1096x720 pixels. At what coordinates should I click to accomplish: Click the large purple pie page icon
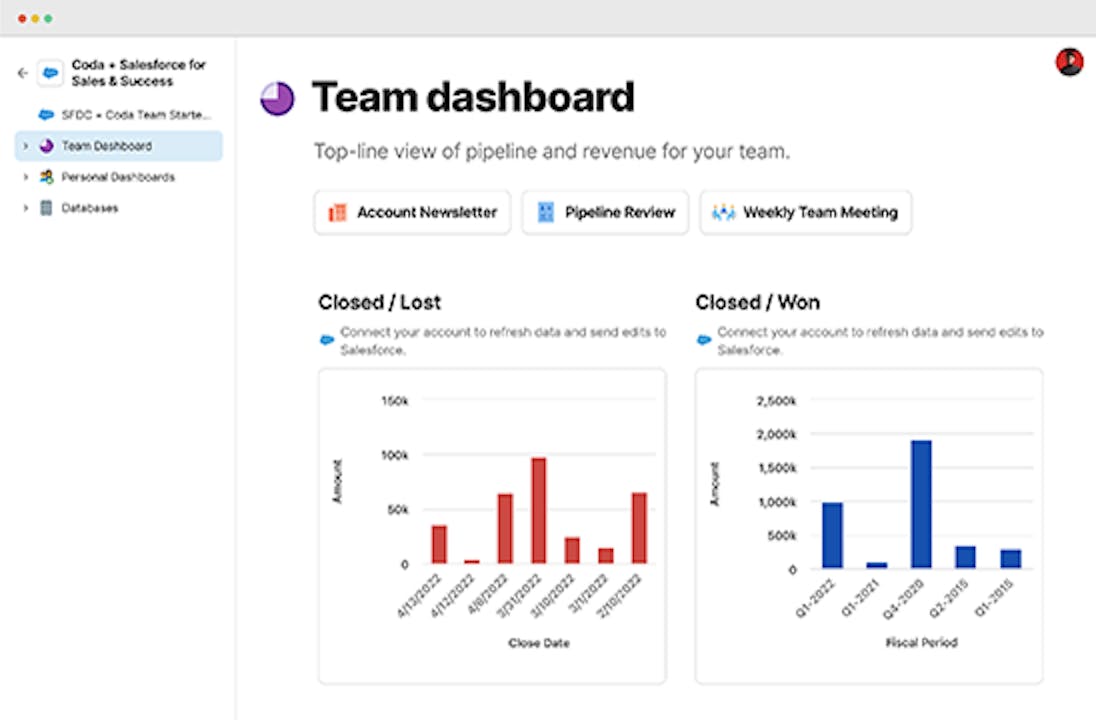277,98
